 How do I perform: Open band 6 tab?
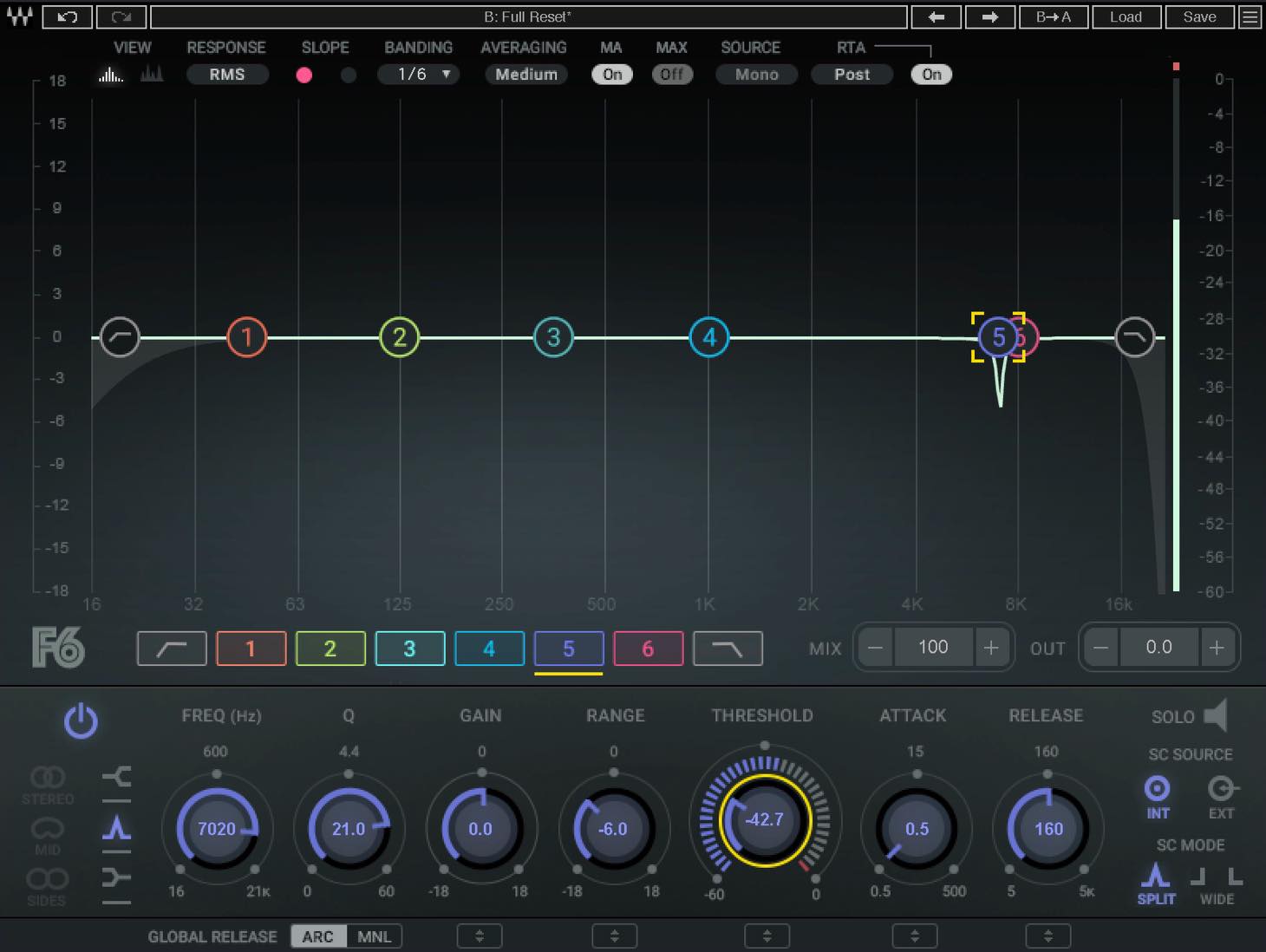(648, 649)
